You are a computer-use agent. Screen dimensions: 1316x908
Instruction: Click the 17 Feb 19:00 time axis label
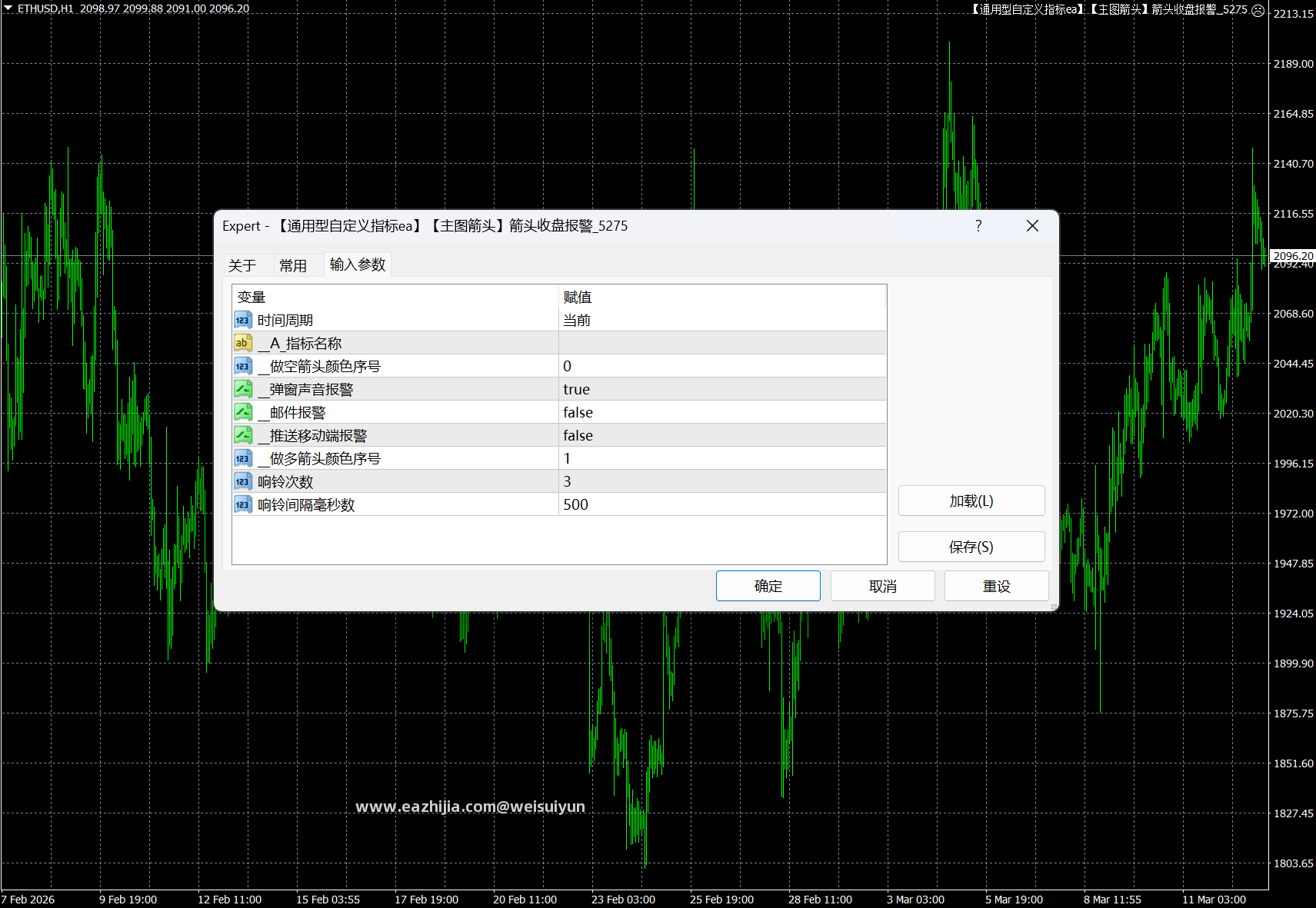[427, 899]
